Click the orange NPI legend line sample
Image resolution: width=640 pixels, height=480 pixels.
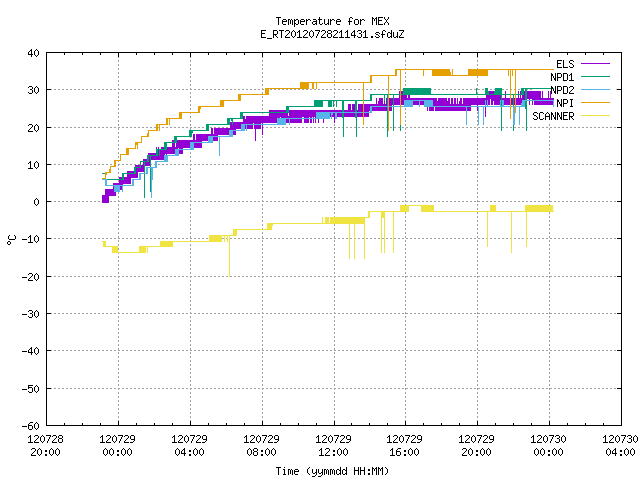[x=595, y=102]
